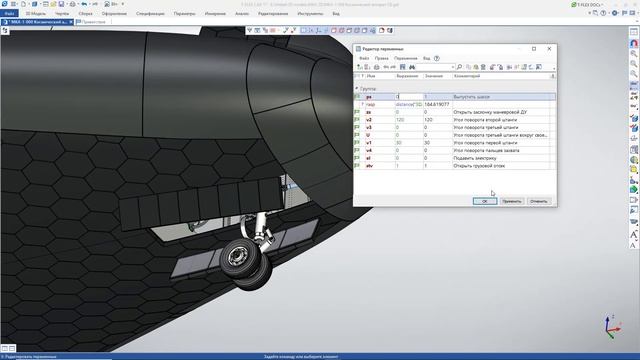
Task: Open the Анализ ribbon tab
Action: point(242,13)
